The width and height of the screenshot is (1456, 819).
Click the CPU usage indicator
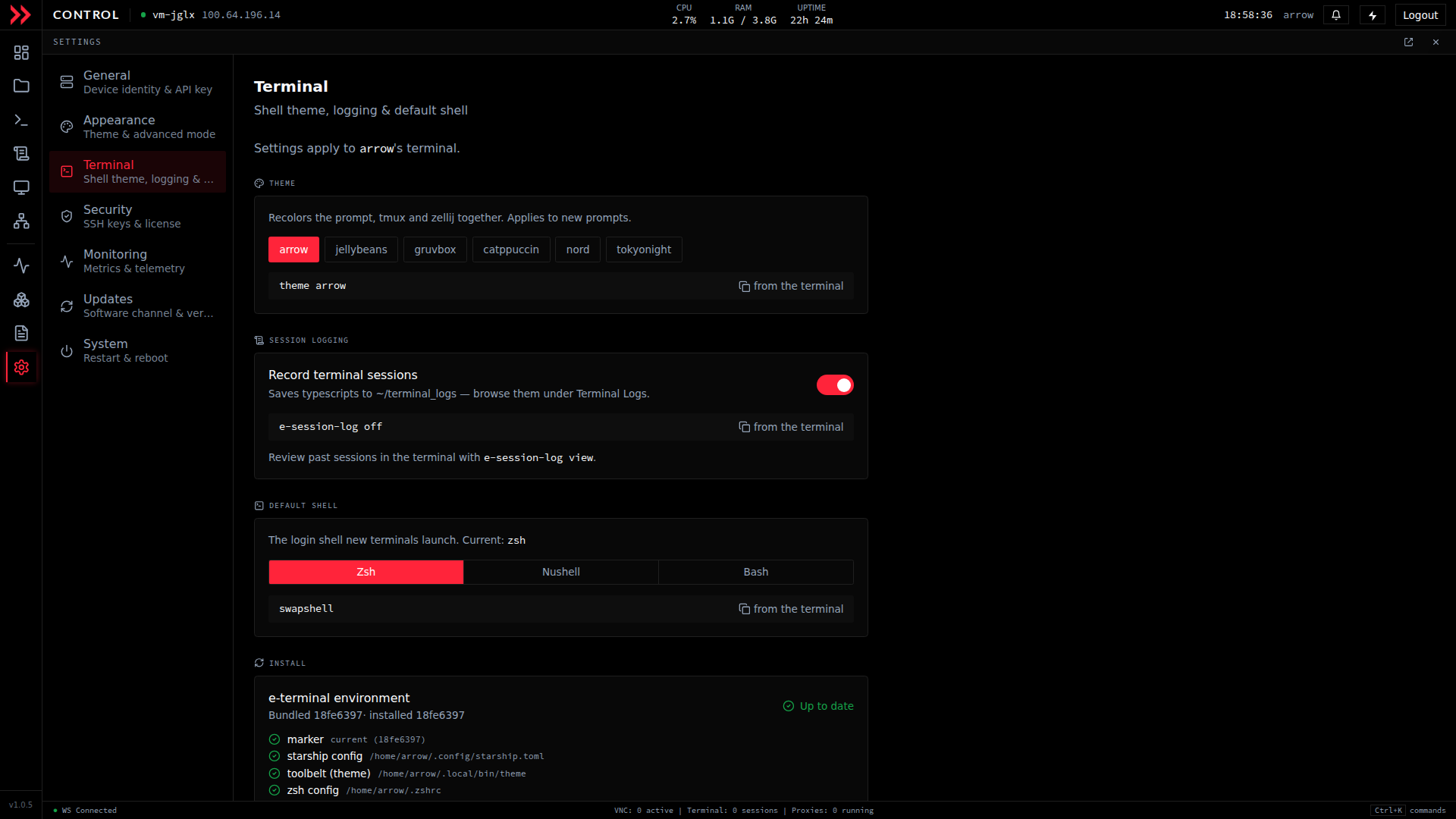684,14
